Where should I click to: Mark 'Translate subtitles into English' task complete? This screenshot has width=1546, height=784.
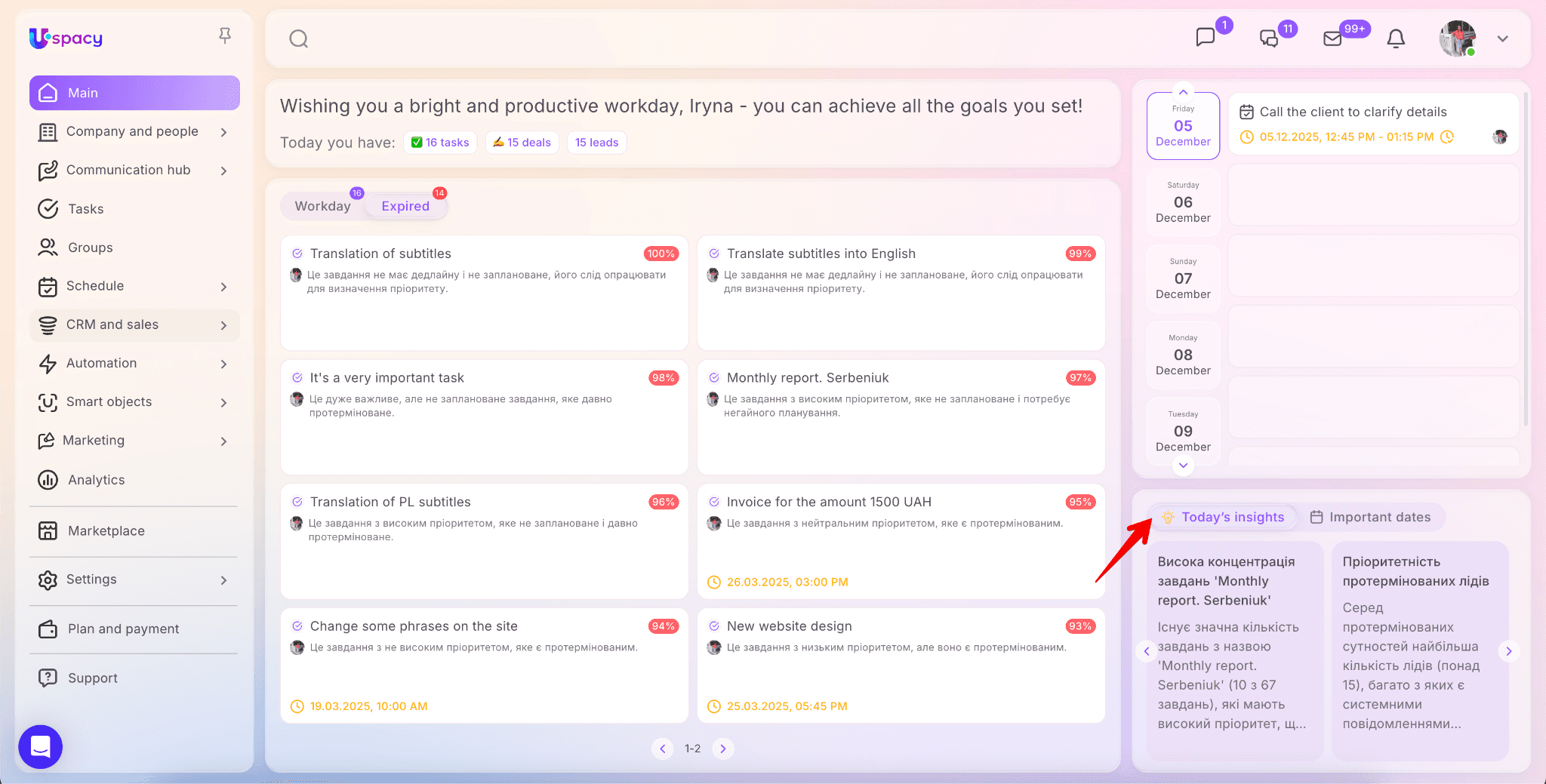click(x=714, y=254)
